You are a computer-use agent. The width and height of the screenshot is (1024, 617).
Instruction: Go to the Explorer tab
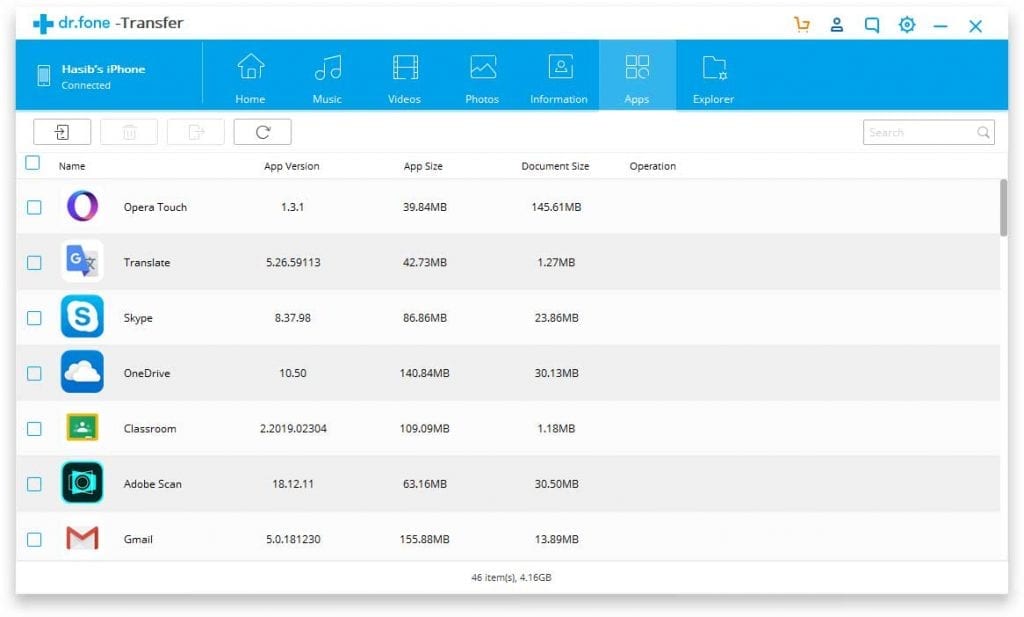(712, 75)
